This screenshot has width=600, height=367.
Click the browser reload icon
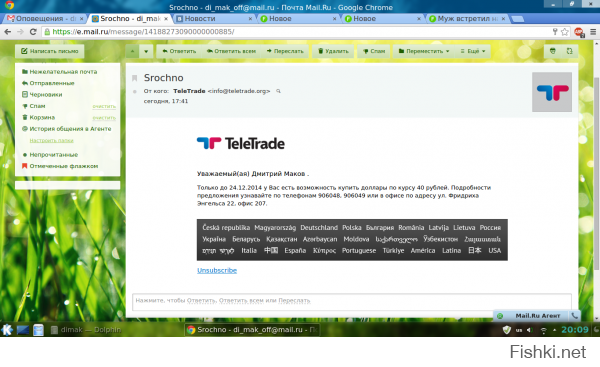pos(33,32)
